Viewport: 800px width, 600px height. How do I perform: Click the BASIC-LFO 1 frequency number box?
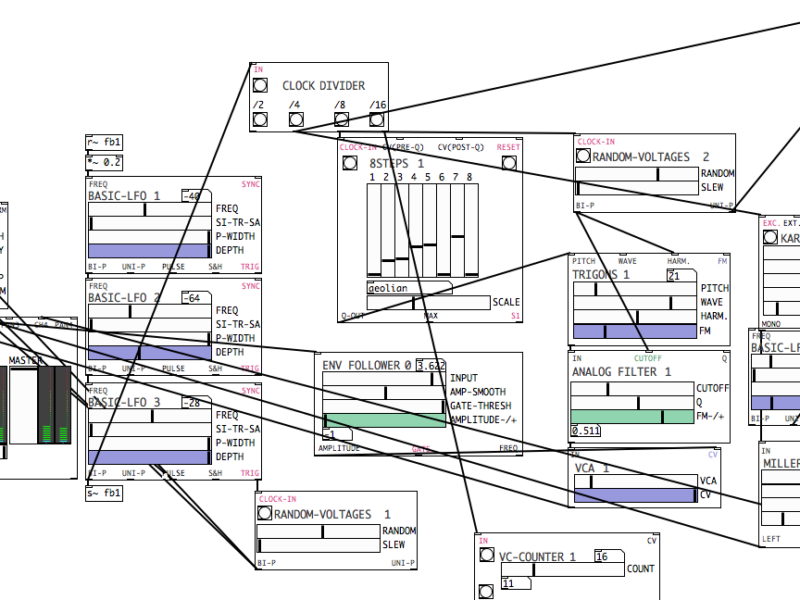pos(192,196)
